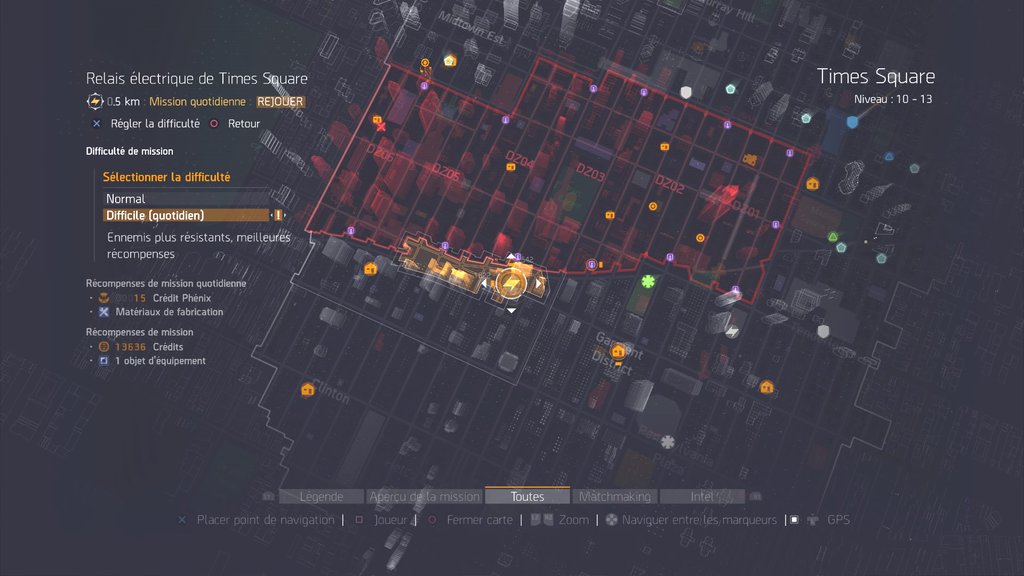Viewport: 1024px width, 576px height.
Task: Click the round Crédits coin icon
Action: (103, 347)
